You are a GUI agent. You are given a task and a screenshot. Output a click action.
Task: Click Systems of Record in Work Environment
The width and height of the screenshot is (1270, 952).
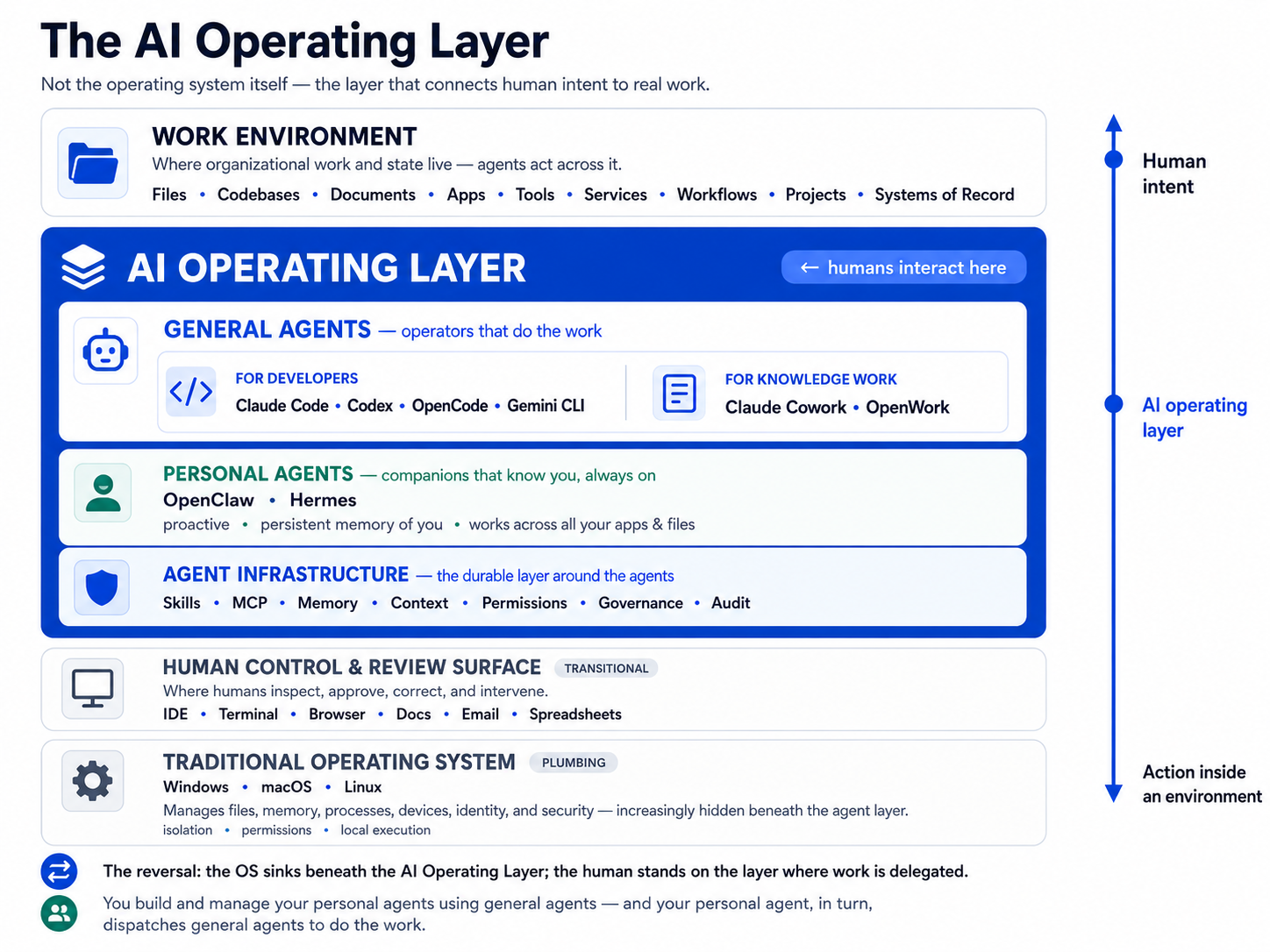click(x=945, y=195)
